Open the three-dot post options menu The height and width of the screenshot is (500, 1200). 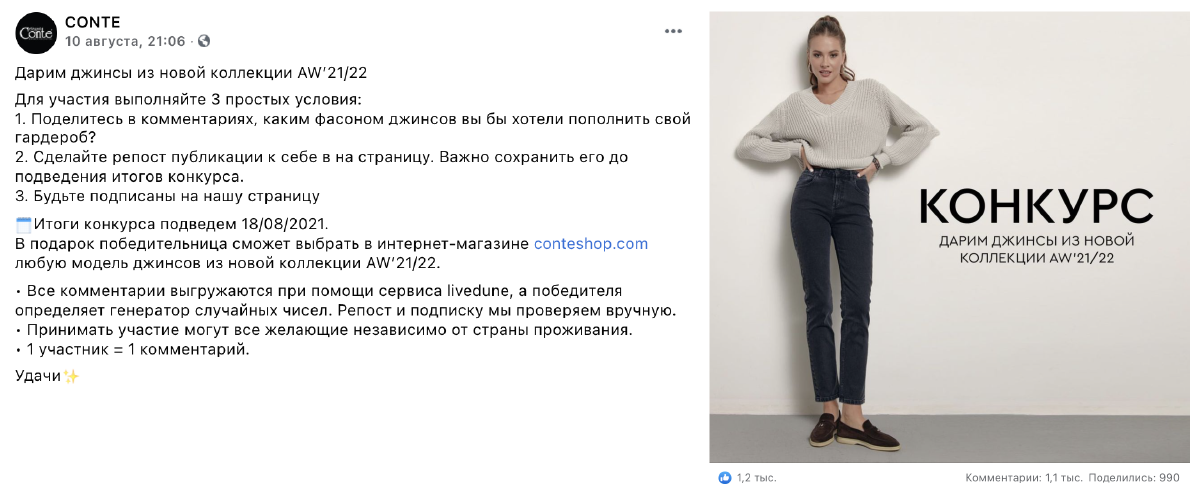click(673, 31)
